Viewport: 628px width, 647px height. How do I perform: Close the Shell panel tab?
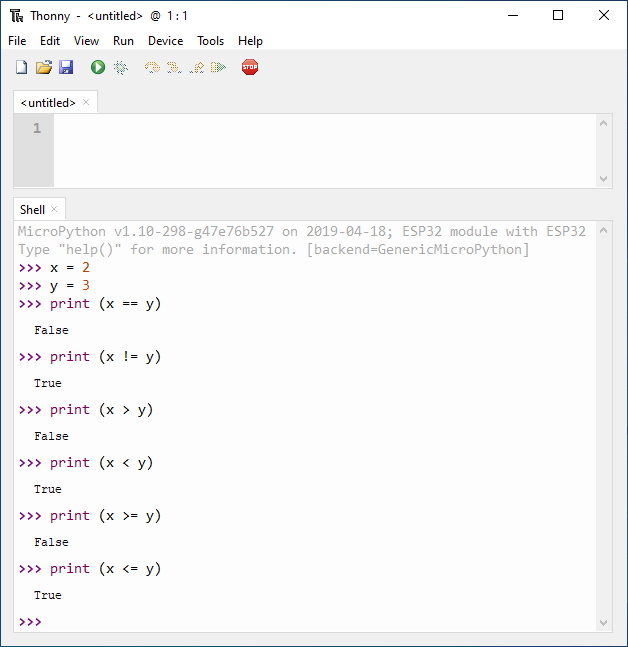[54, 209]
